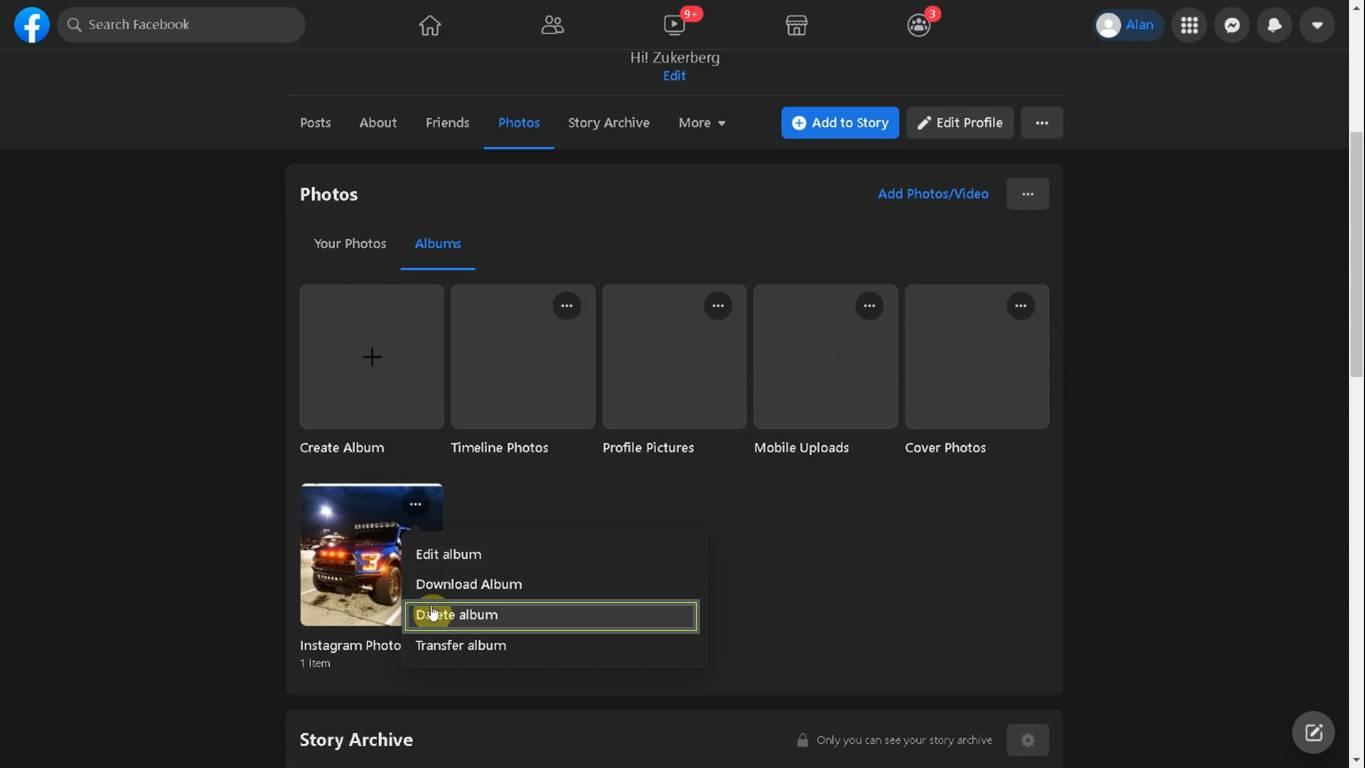Open the Messenger icon
Image resolution: width=1365 pixels, height=768 pixels.
(x=1232, y=25)
